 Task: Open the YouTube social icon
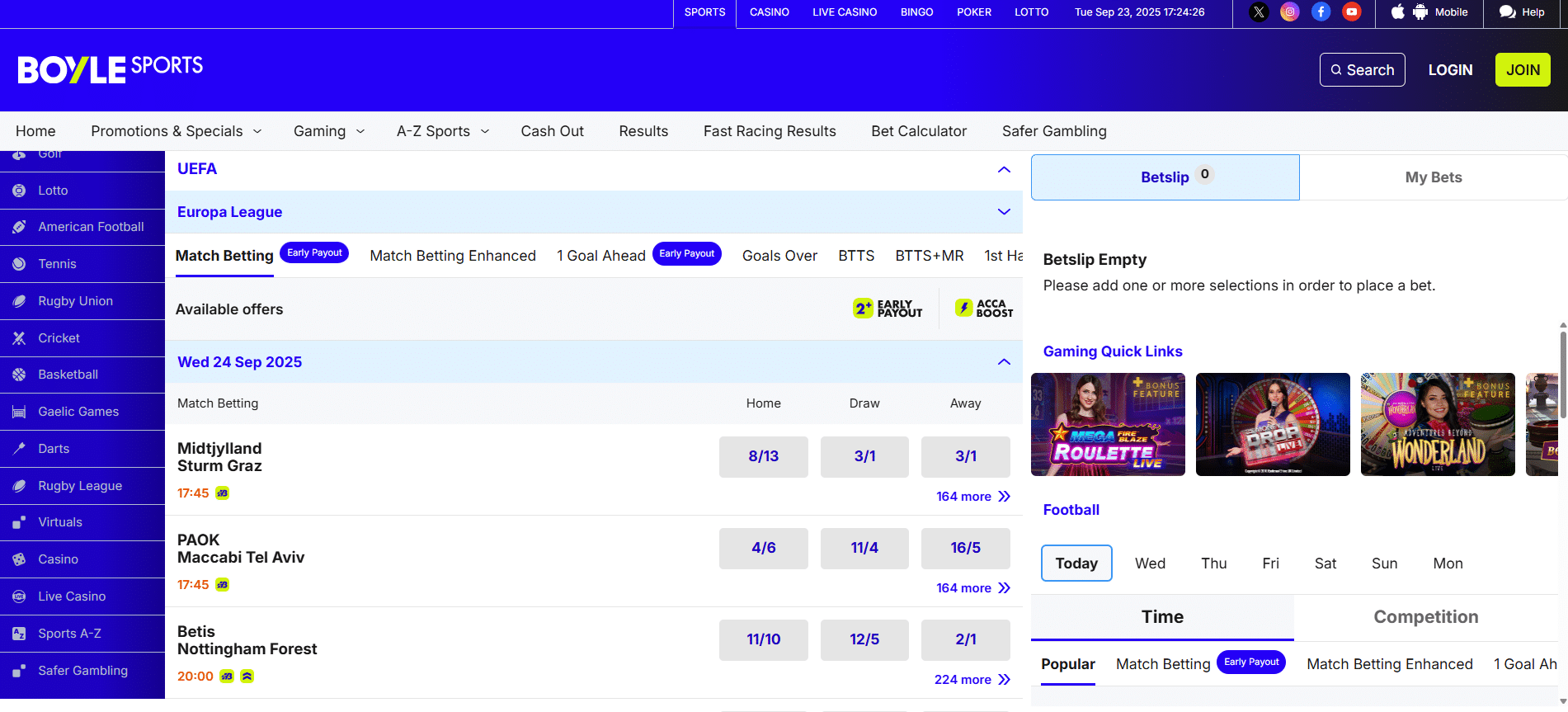[x=1352, y=12]
